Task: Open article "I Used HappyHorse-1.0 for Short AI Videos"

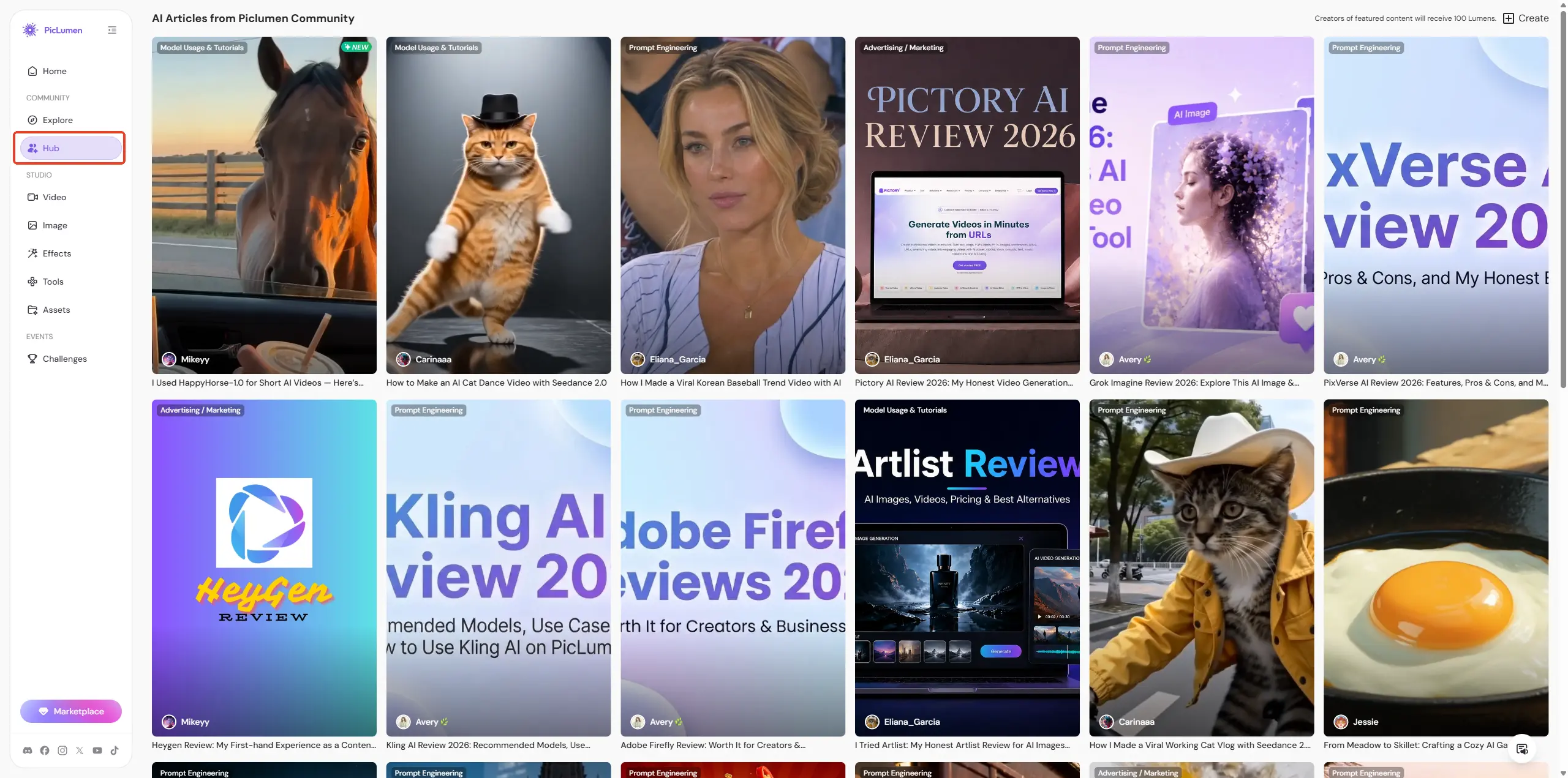Action: tap(258, 383)
